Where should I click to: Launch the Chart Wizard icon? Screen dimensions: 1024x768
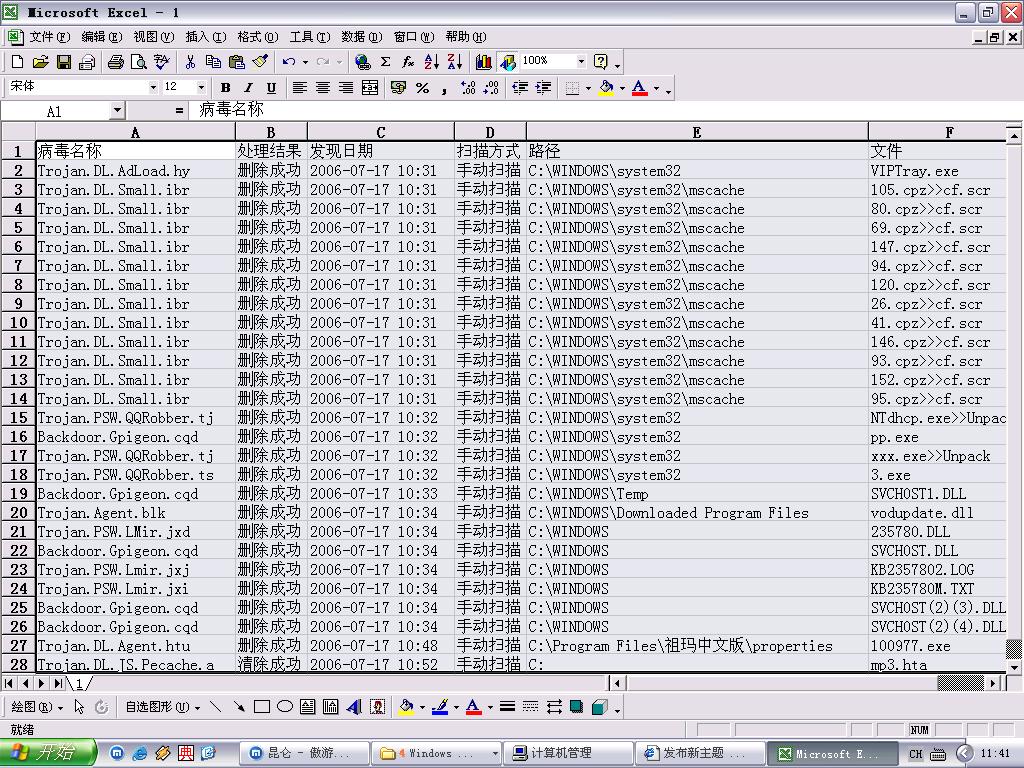coord(484,62)
